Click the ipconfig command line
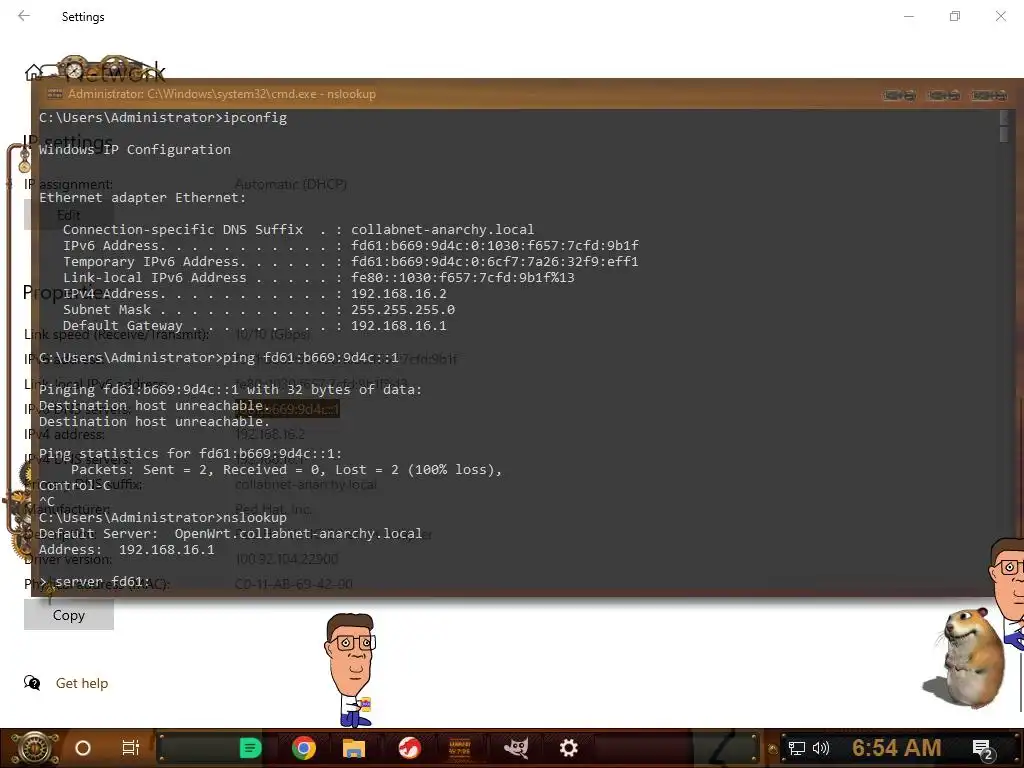Image resolution: width=1024 pixels, height=768 pixels. (163, 118)
